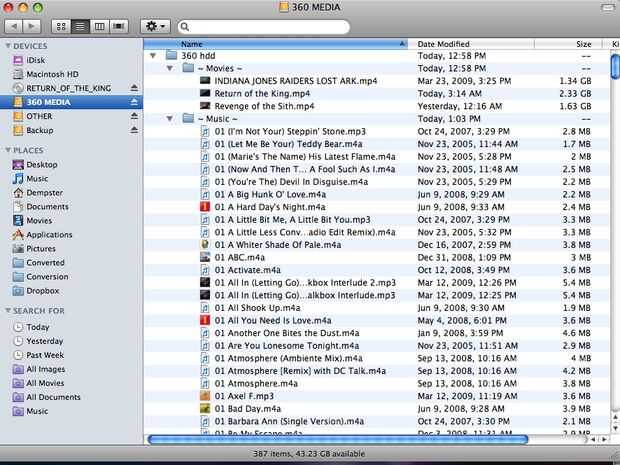
Task: Open the Action gear menu
Action: (155, 26)
